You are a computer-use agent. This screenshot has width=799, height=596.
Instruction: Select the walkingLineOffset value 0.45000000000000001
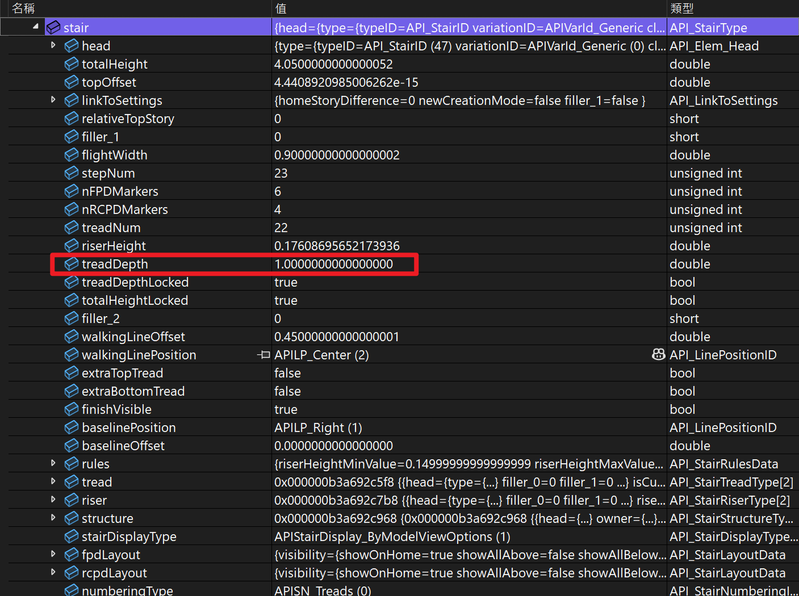click(337, 337)
